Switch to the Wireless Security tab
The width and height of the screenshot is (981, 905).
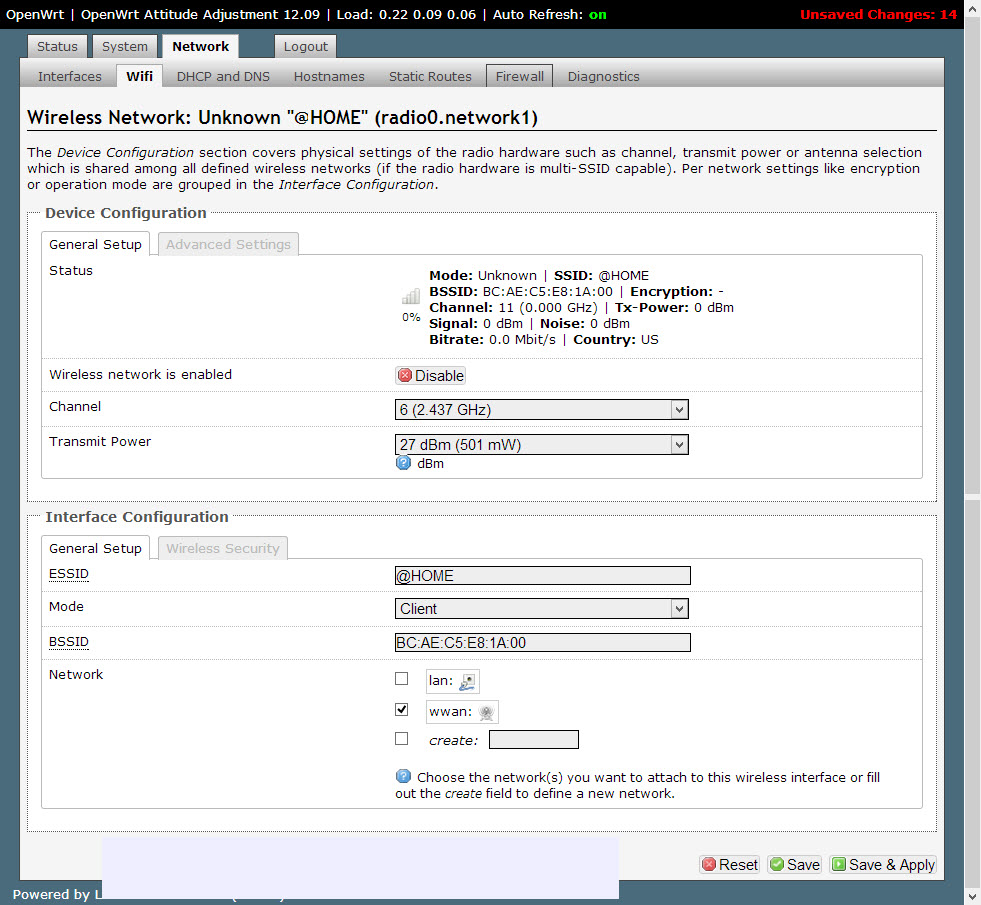(223, 549)
